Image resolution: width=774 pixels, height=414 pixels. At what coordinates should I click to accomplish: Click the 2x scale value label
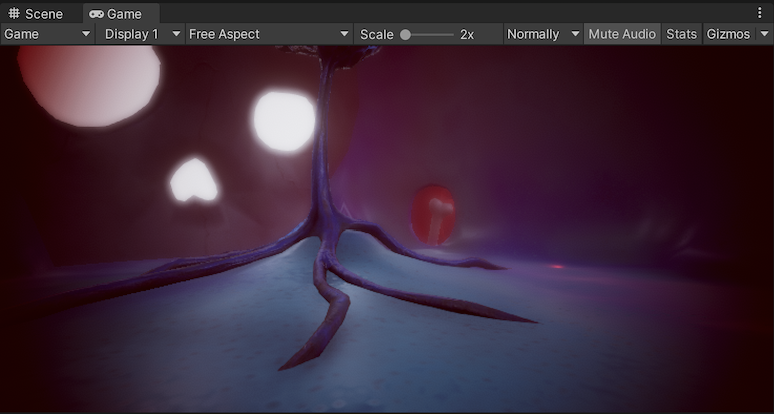pyautogui.click(x=467, y=34)
